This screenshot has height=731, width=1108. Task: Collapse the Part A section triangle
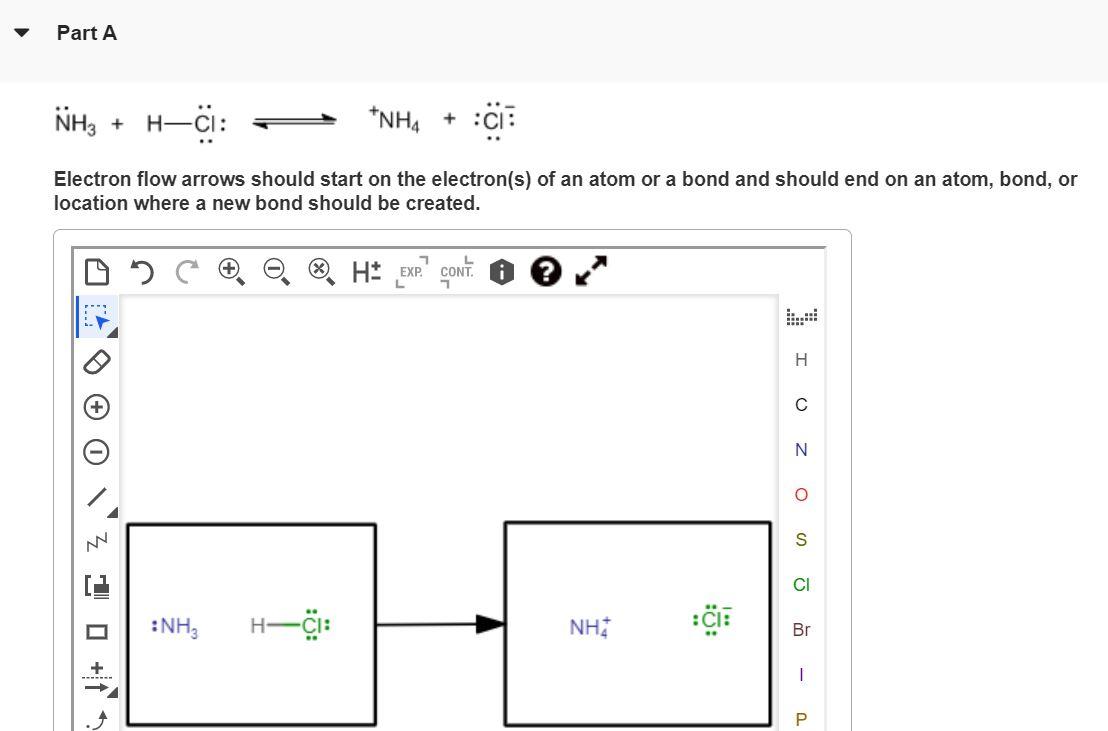[x=22, y=33]
